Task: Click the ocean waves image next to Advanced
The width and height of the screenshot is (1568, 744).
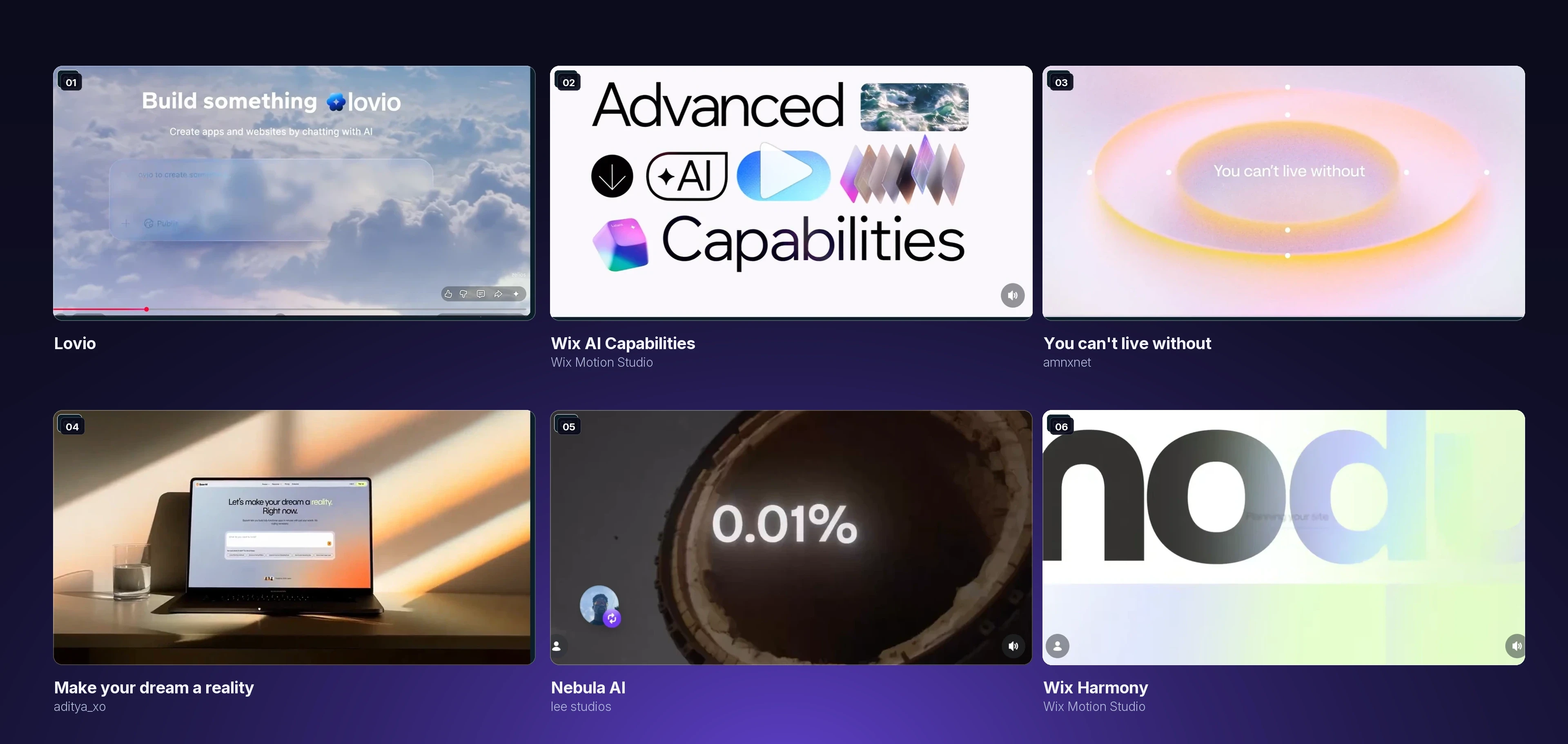Action: click(x=914, y=107)
